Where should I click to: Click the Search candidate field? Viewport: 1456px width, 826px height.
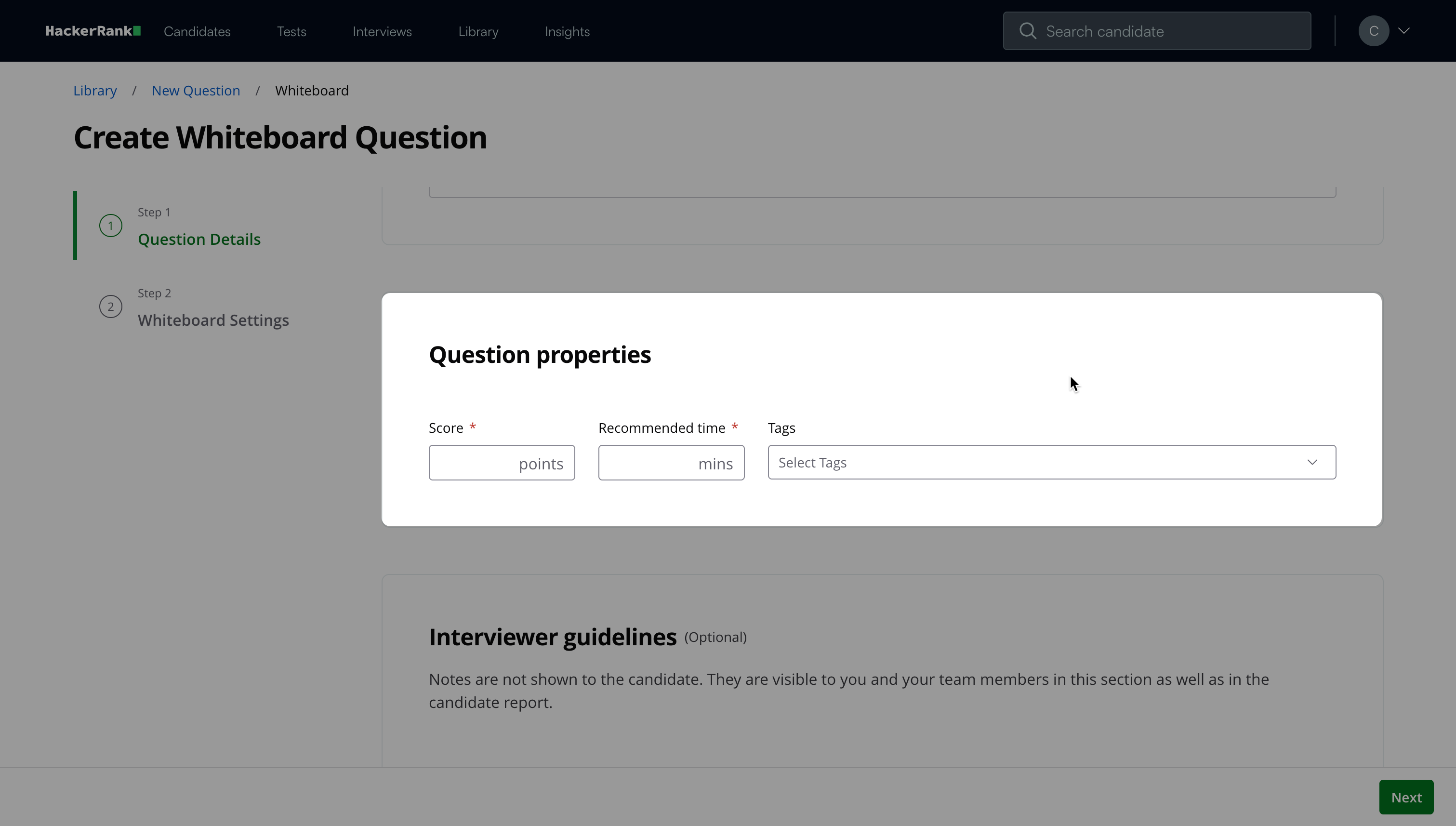(x=1168, y=31)
